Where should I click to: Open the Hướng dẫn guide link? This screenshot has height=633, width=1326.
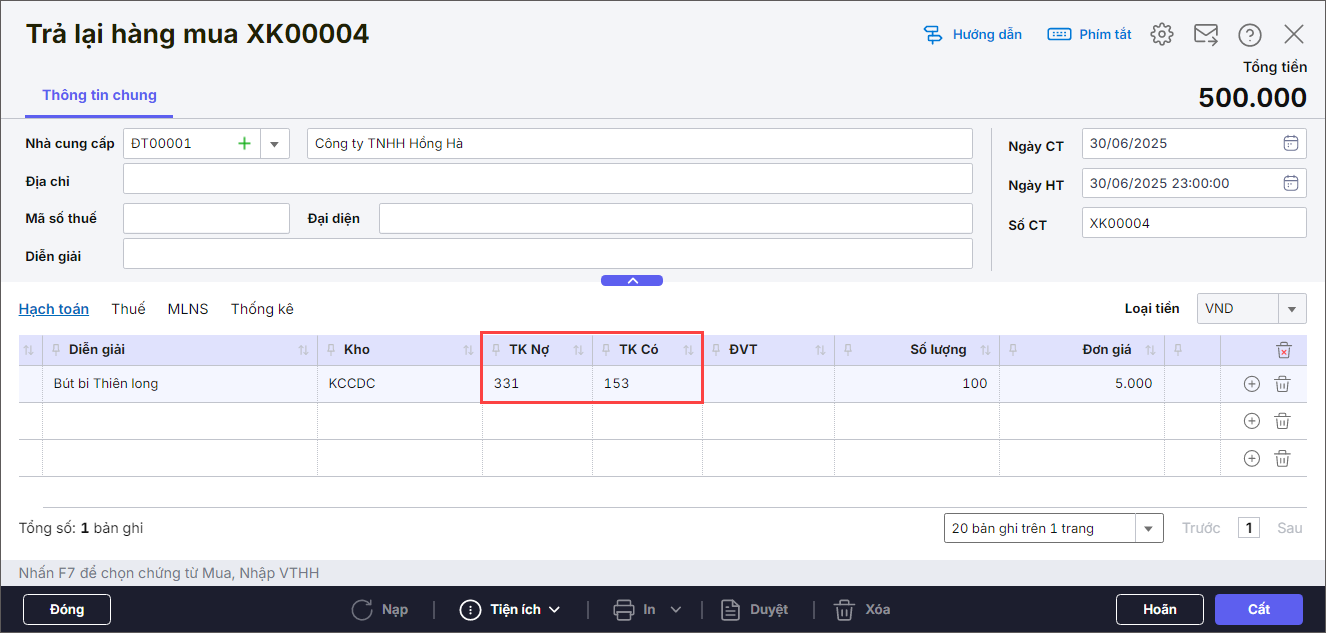tap(972, 34)
